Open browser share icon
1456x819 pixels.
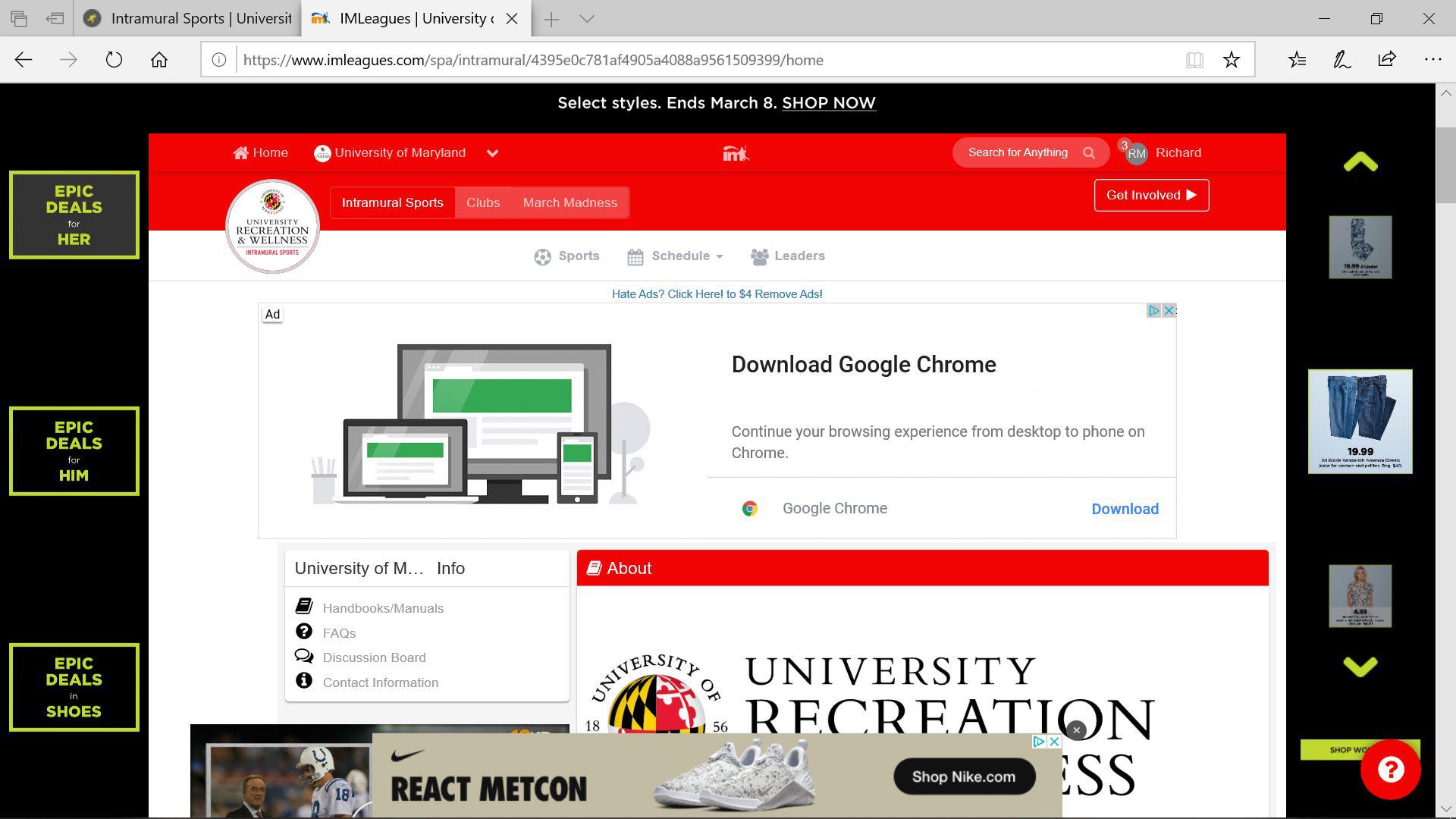click(1387, 60)
